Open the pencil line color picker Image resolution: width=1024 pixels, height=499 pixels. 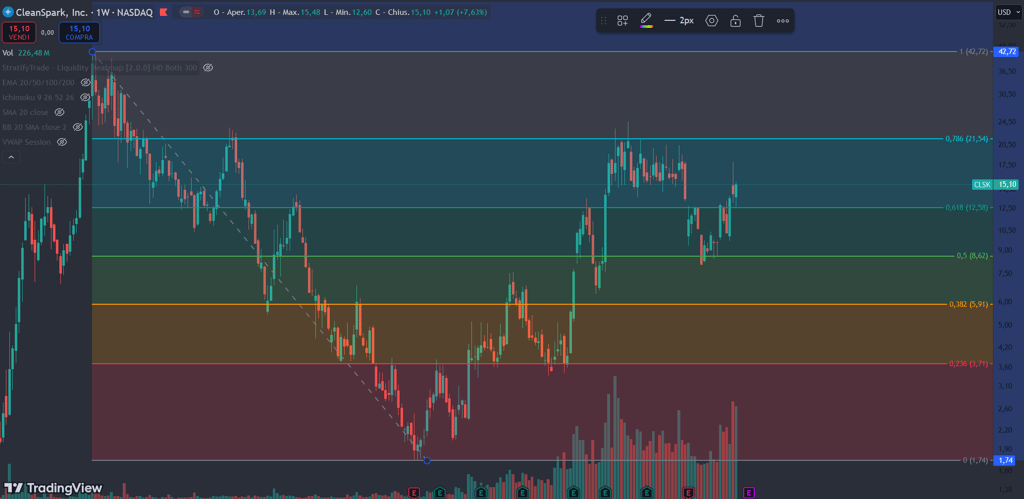[x=647, y=20]
